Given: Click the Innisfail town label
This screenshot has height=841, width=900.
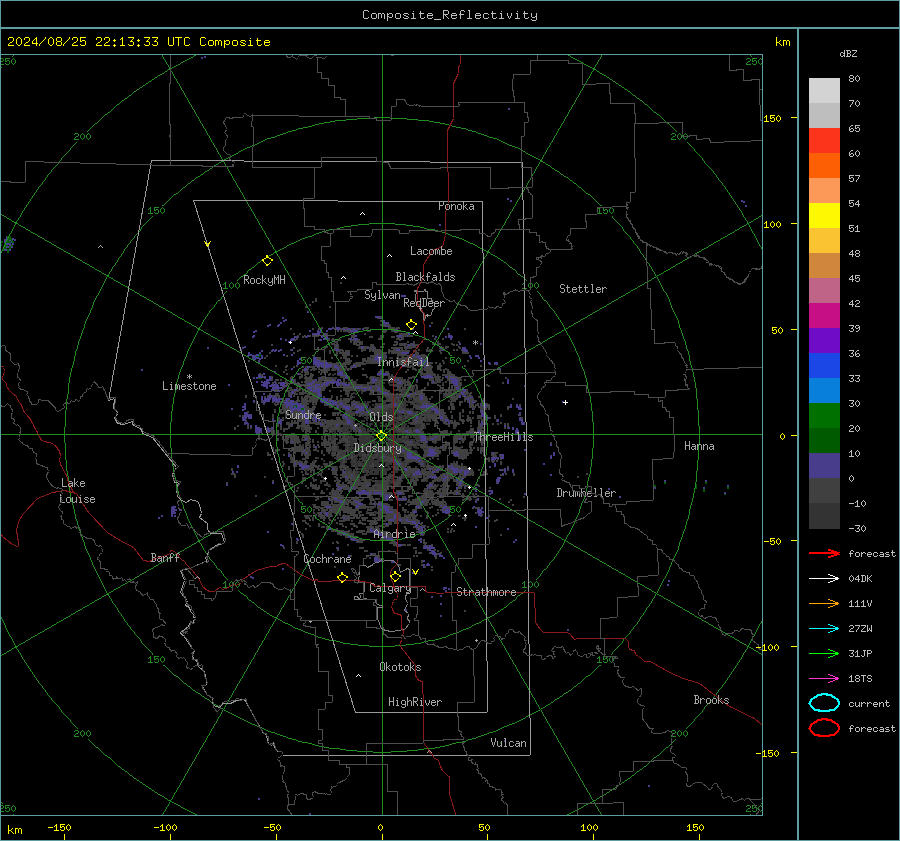Looking at the screenshot, I should [x=404, y=362].
